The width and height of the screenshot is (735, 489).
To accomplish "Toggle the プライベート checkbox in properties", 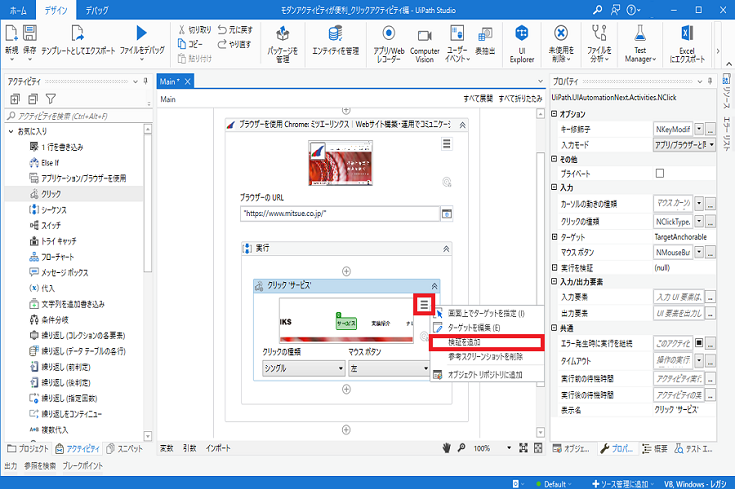I will (x=659, y=173).
